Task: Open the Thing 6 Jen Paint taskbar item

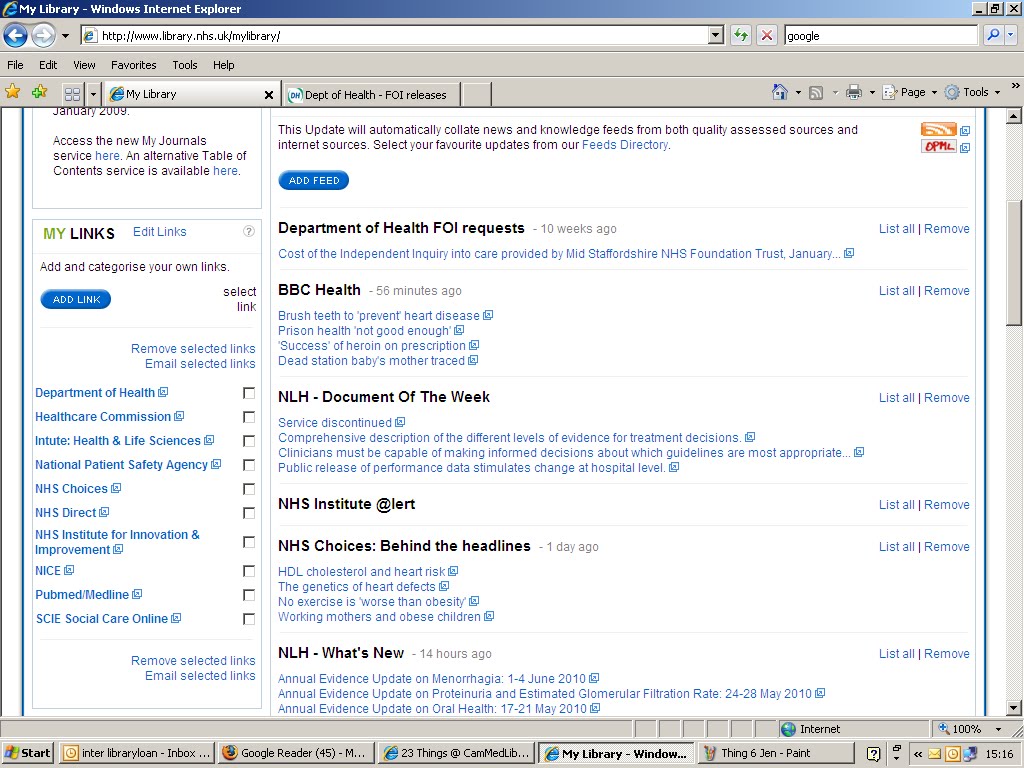Action: point(775,753)
